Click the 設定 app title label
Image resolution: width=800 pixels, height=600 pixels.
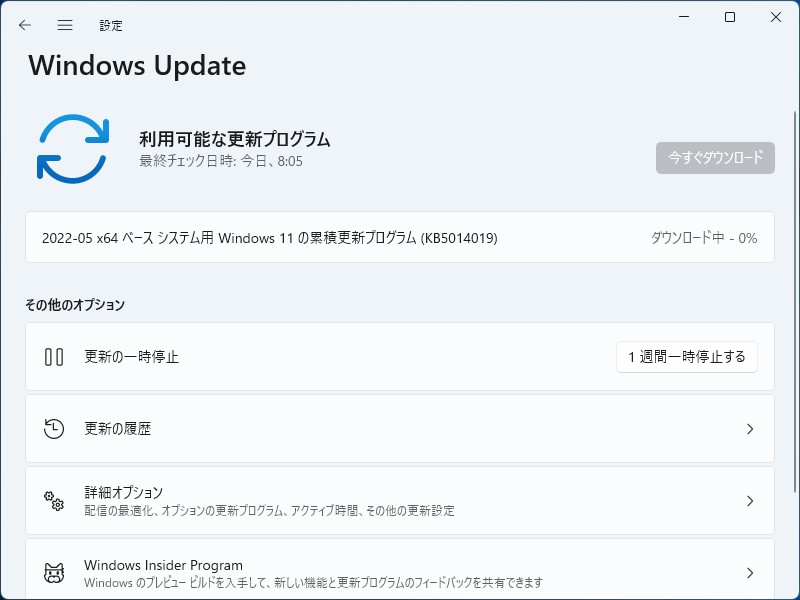point(111,25)
